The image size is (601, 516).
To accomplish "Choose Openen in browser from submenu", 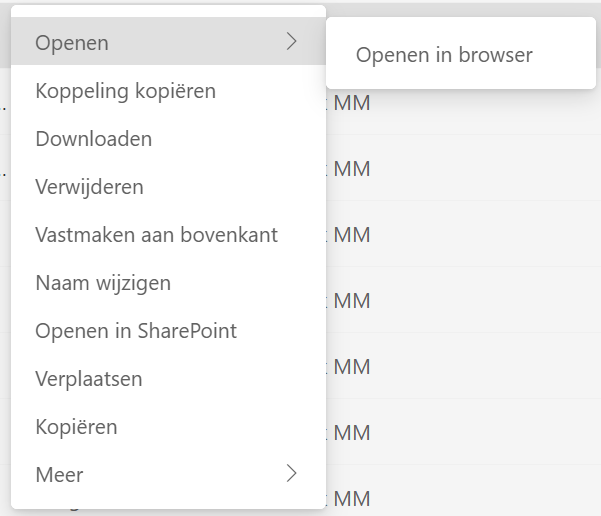I will 444,55.
